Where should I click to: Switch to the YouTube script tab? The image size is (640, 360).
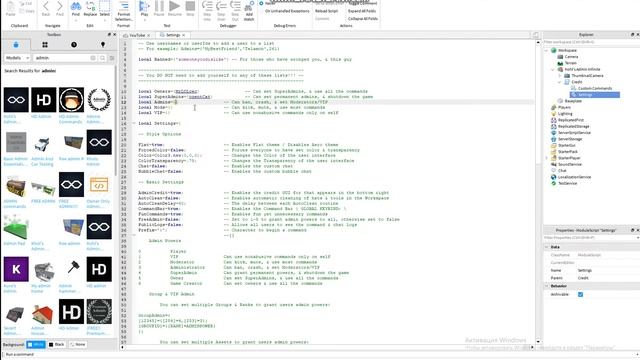pyautogui.click(x=137, y=35)
